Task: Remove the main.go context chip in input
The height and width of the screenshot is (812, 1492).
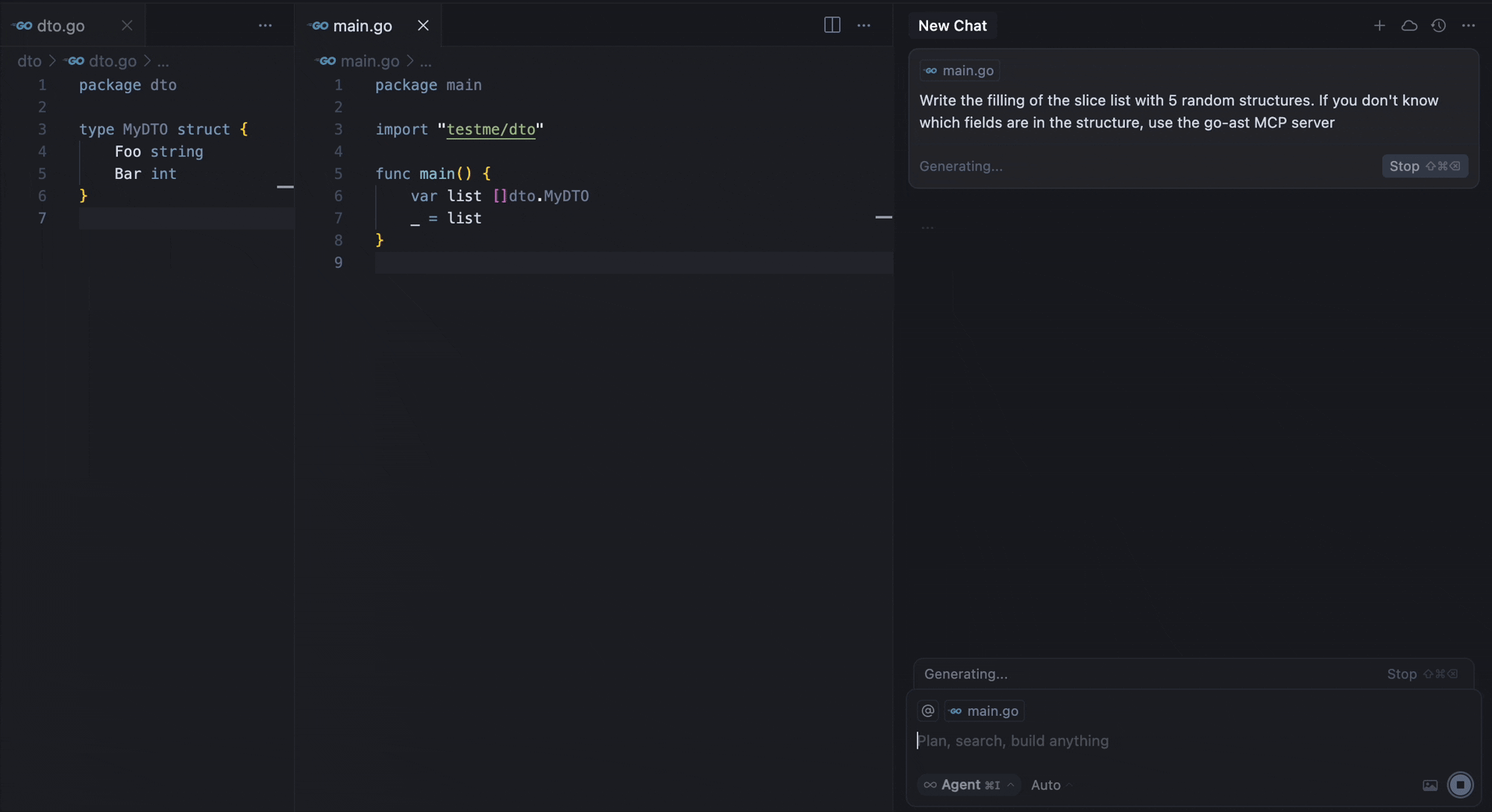Action: [956, 711]
